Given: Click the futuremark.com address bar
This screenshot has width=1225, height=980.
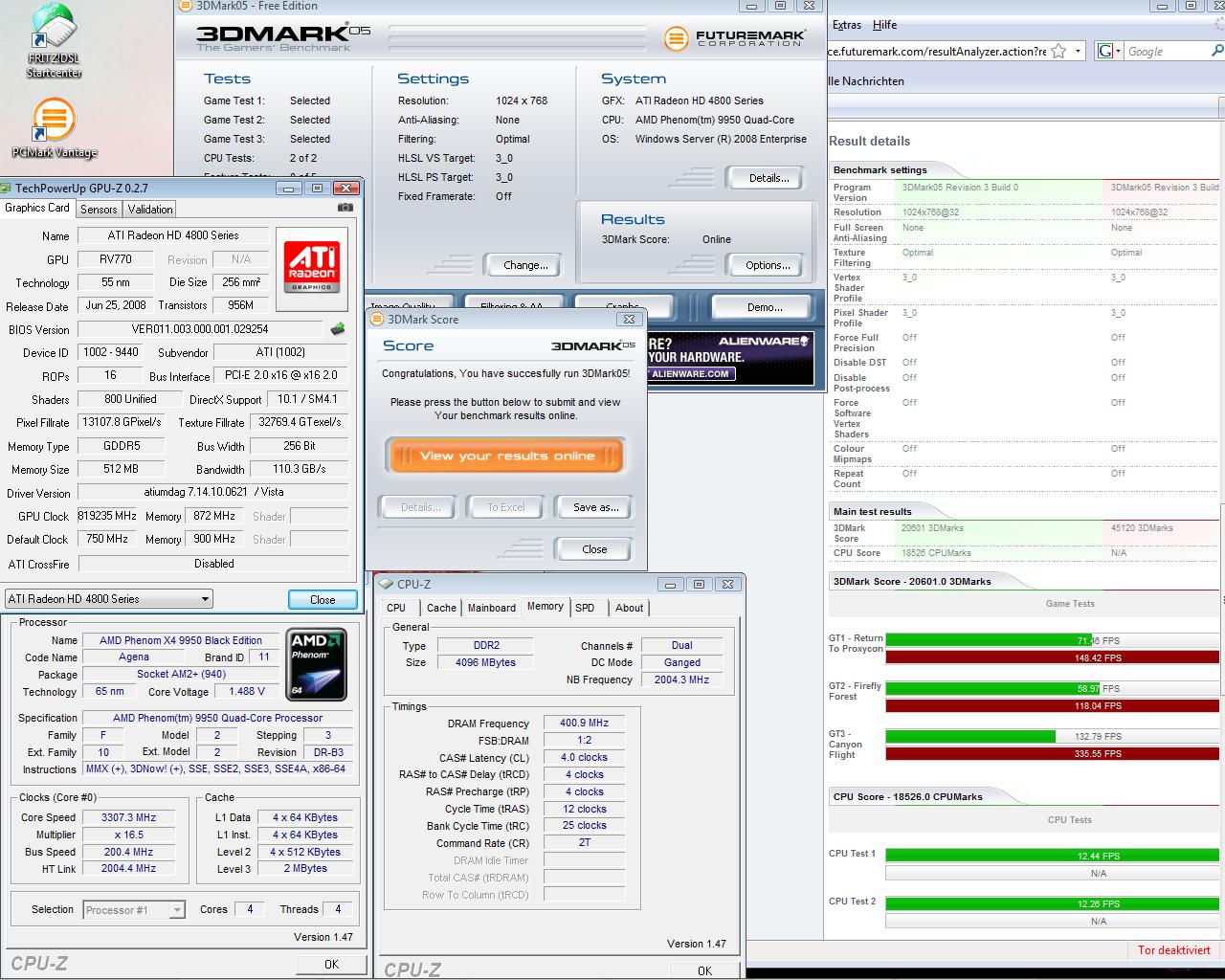Looking at the screenshot, I should [938, 52].
